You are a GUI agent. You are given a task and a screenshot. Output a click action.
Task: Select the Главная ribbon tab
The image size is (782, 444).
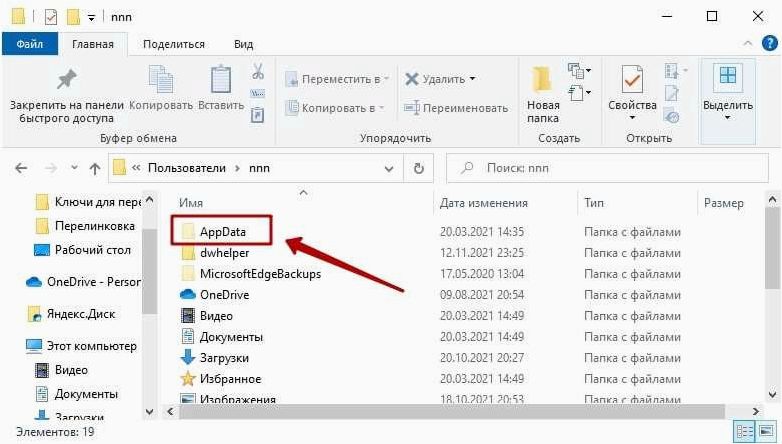93,44
